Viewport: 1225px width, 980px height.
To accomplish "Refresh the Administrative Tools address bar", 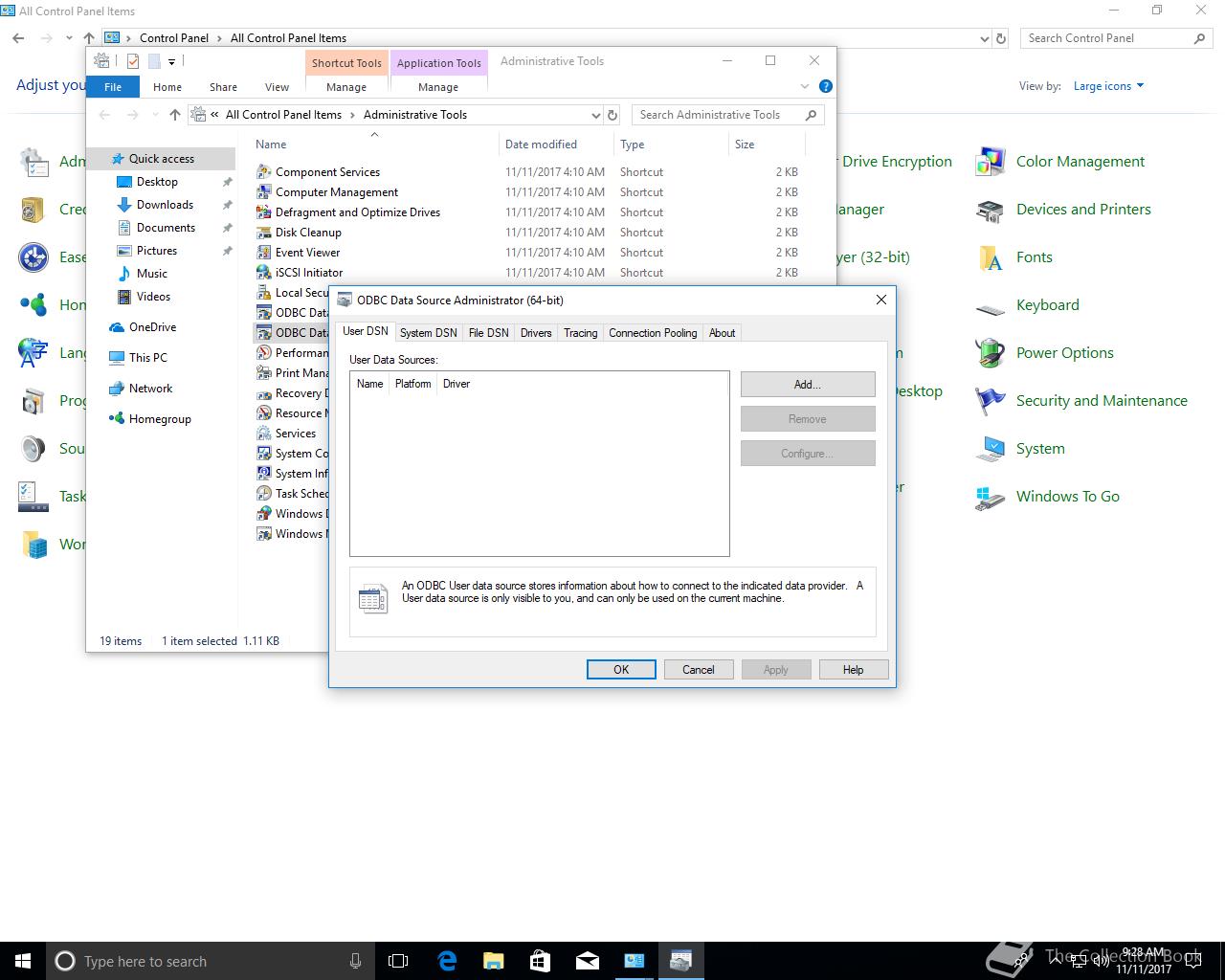I will click(x=613, y=115).
